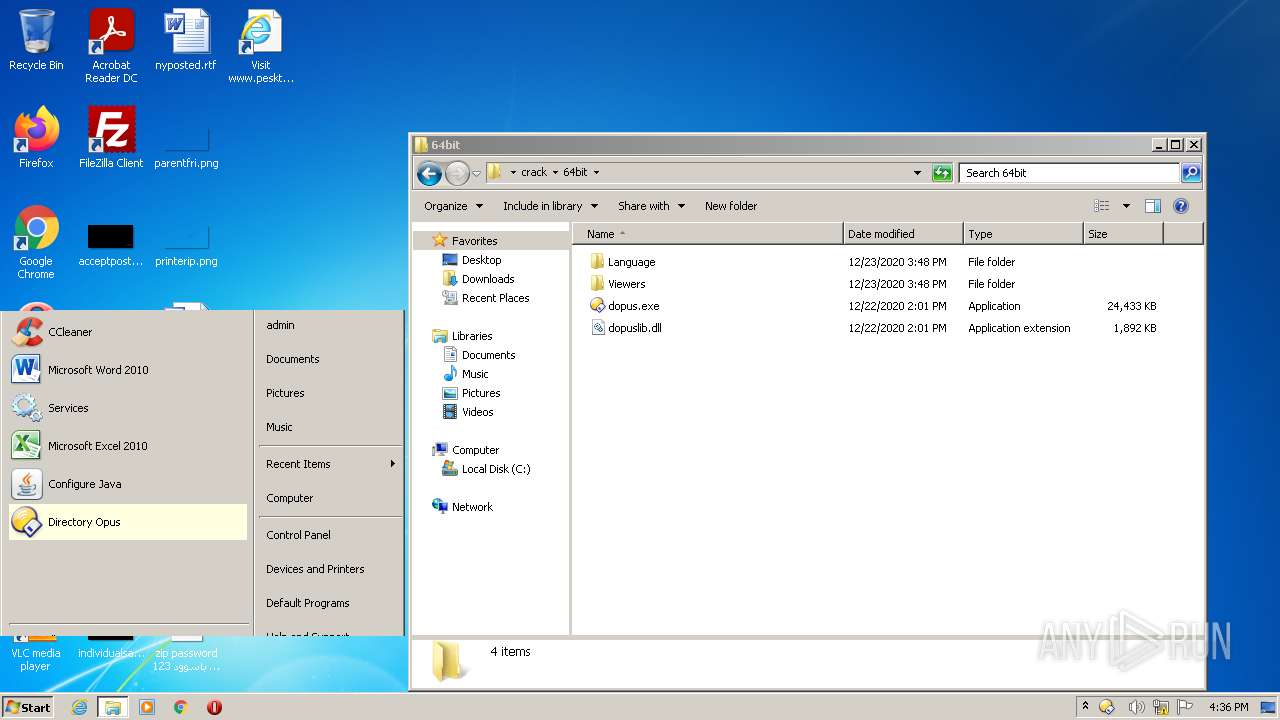
Task: Open Explorer help icon
Action: click(x=1181, y=206)
